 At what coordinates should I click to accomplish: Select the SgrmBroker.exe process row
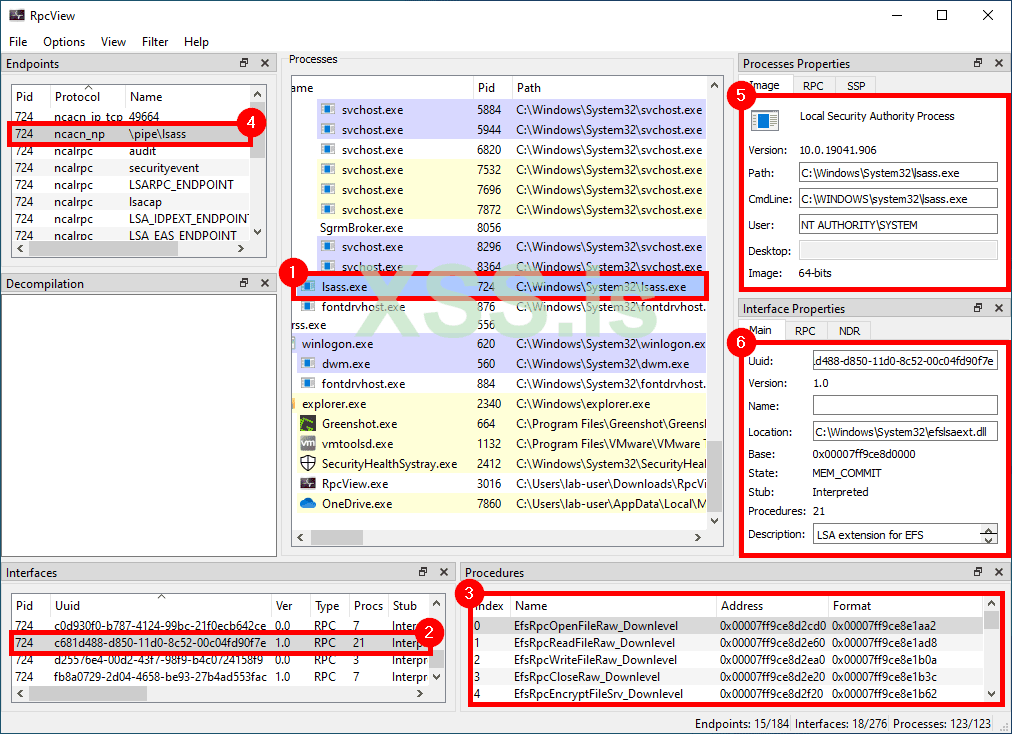pyautogui.click(x=499, y=228)
